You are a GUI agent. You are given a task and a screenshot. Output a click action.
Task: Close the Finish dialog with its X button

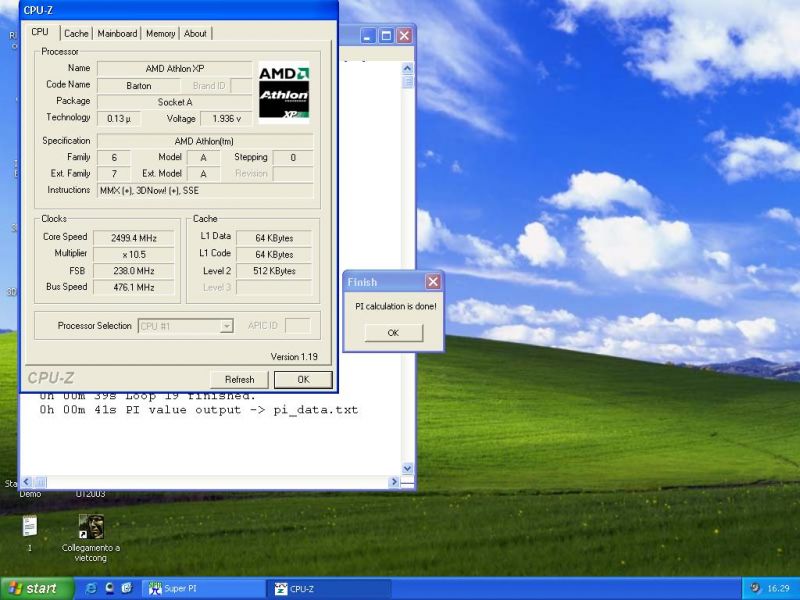[x=433, y=282]
